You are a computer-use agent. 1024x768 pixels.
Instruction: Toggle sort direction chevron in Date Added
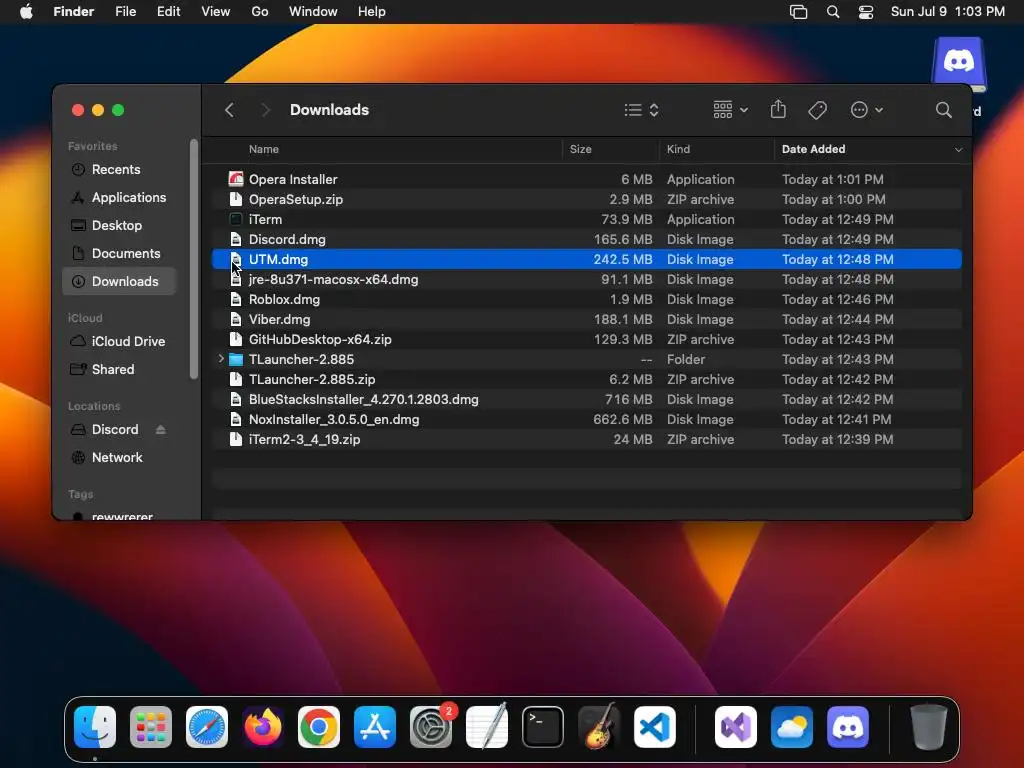point(958,150)
